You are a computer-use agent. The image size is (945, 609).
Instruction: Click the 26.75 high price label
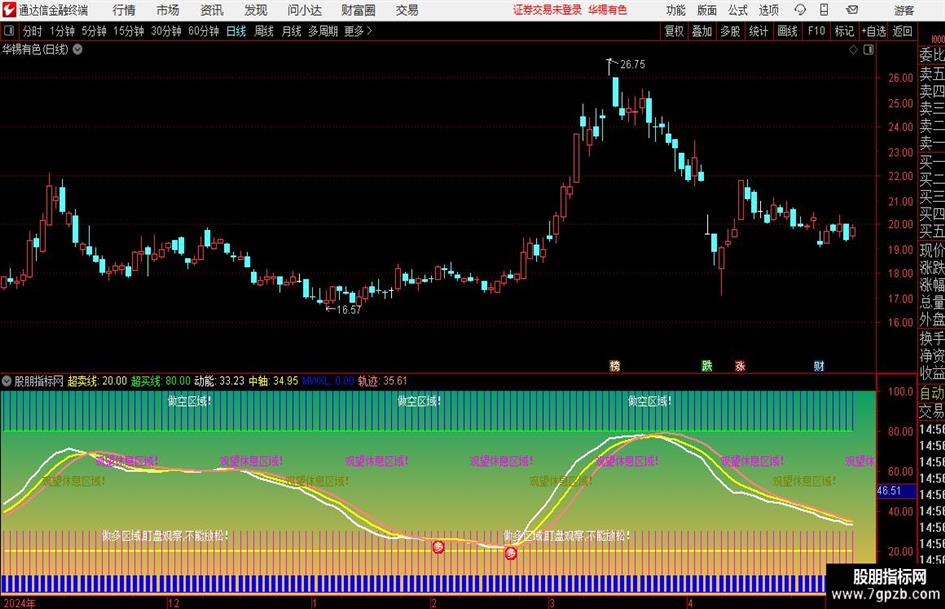(x=632, y=64)
